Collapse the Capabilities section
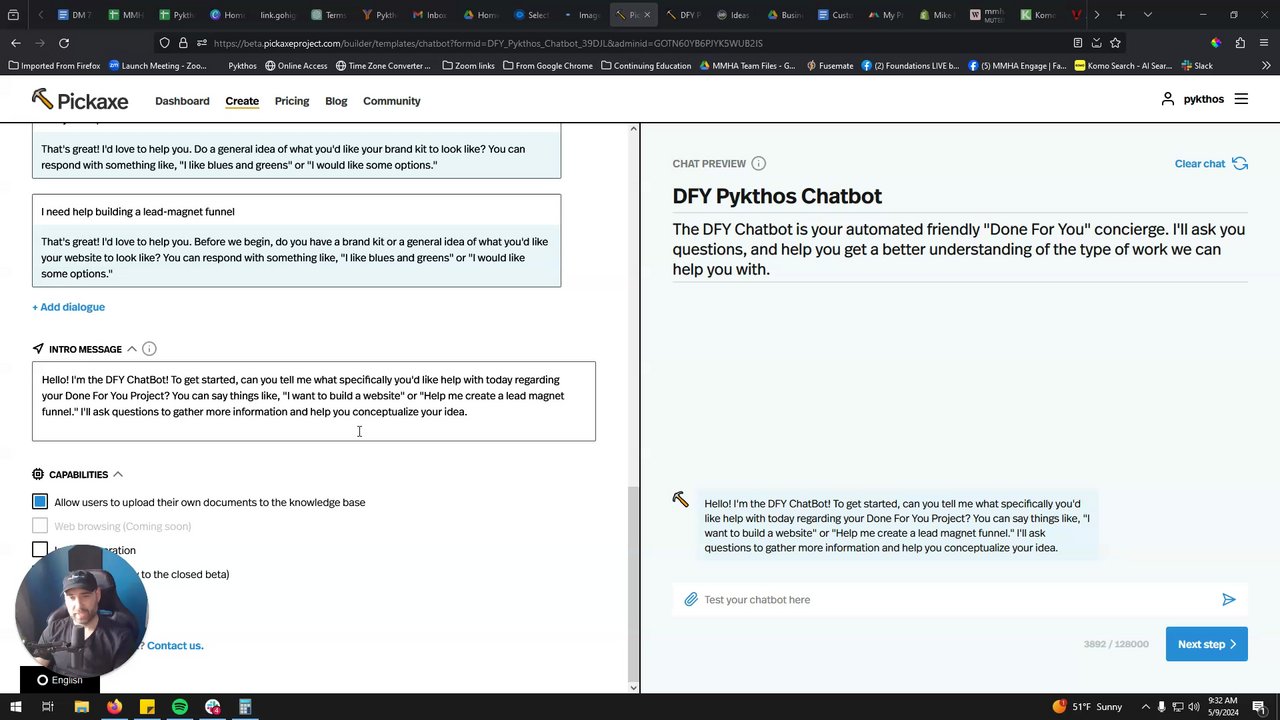 pos(117,474)
